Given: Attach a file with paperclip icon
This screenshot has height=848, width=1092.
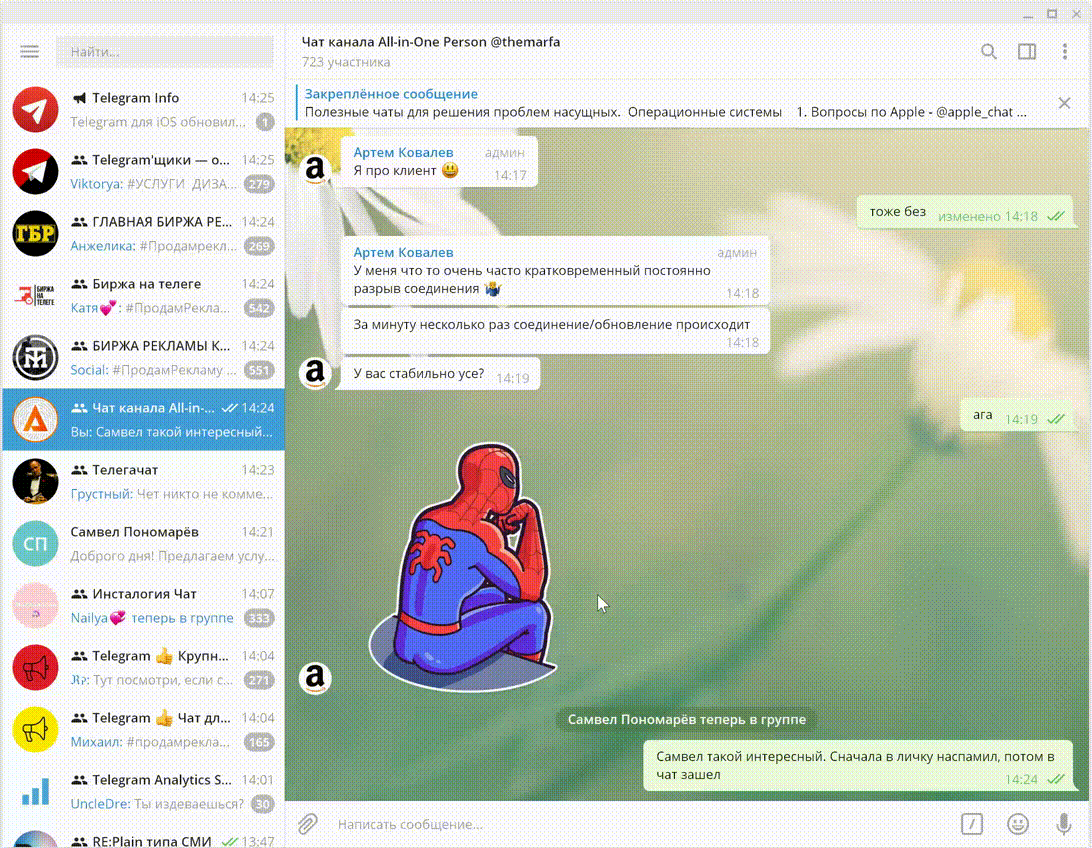Looking at the screenshot, I should (308, 824).
